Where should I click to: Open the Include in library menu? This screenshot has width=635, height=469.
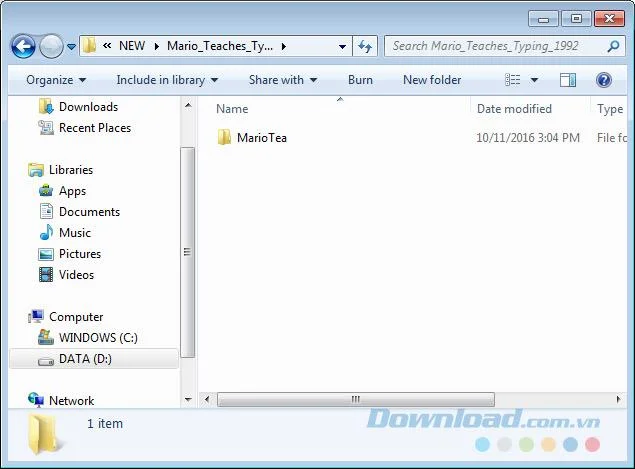(x=167, y=80)
